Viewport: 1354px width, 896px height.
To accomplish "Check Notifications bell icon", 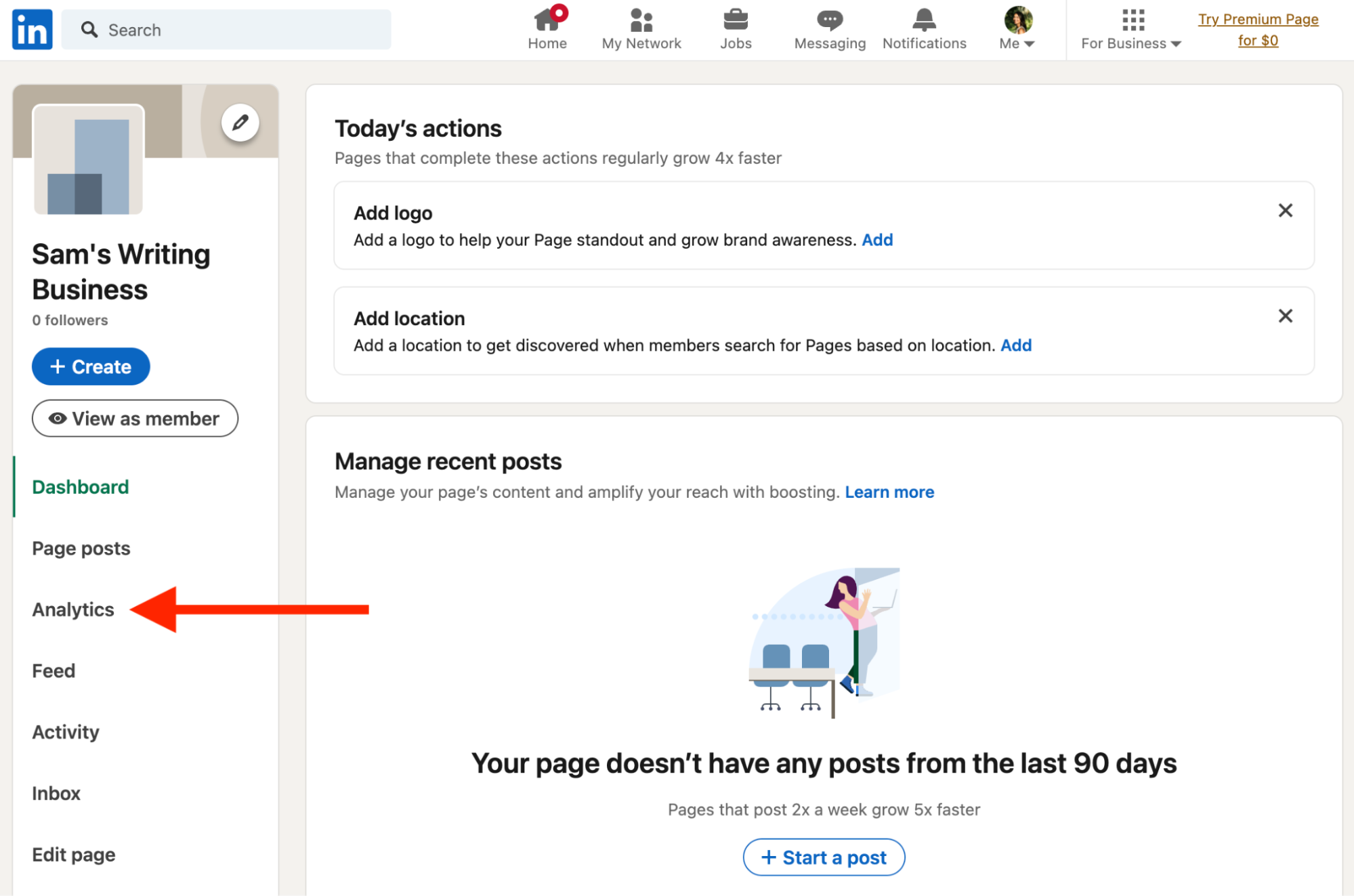I will click(x=923, y=20).
